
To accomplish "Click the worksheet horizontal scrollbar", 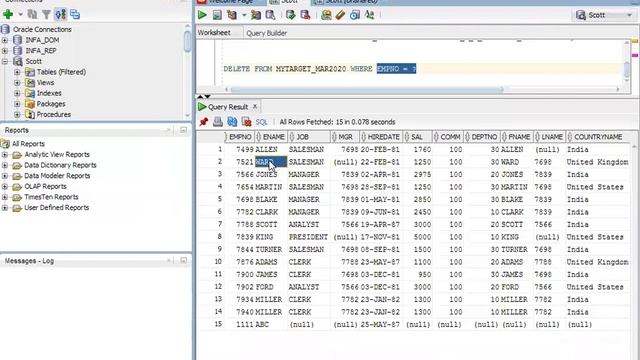I will pyautogui.click(x=366, y=89).
